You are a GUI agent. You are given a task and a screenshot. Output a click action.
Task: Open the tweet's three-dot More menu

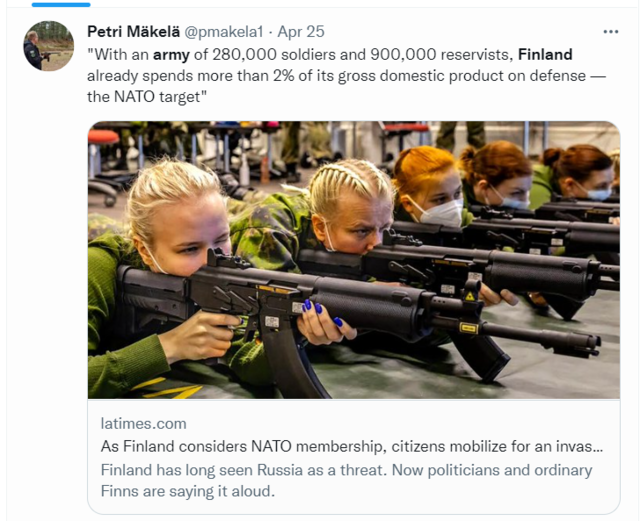coord(610,32)
